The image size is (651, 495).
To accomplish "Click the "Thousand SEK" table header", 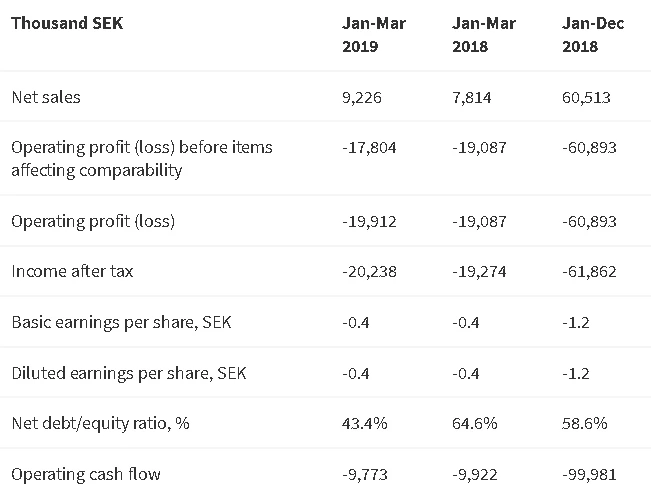I will (67, 23).
